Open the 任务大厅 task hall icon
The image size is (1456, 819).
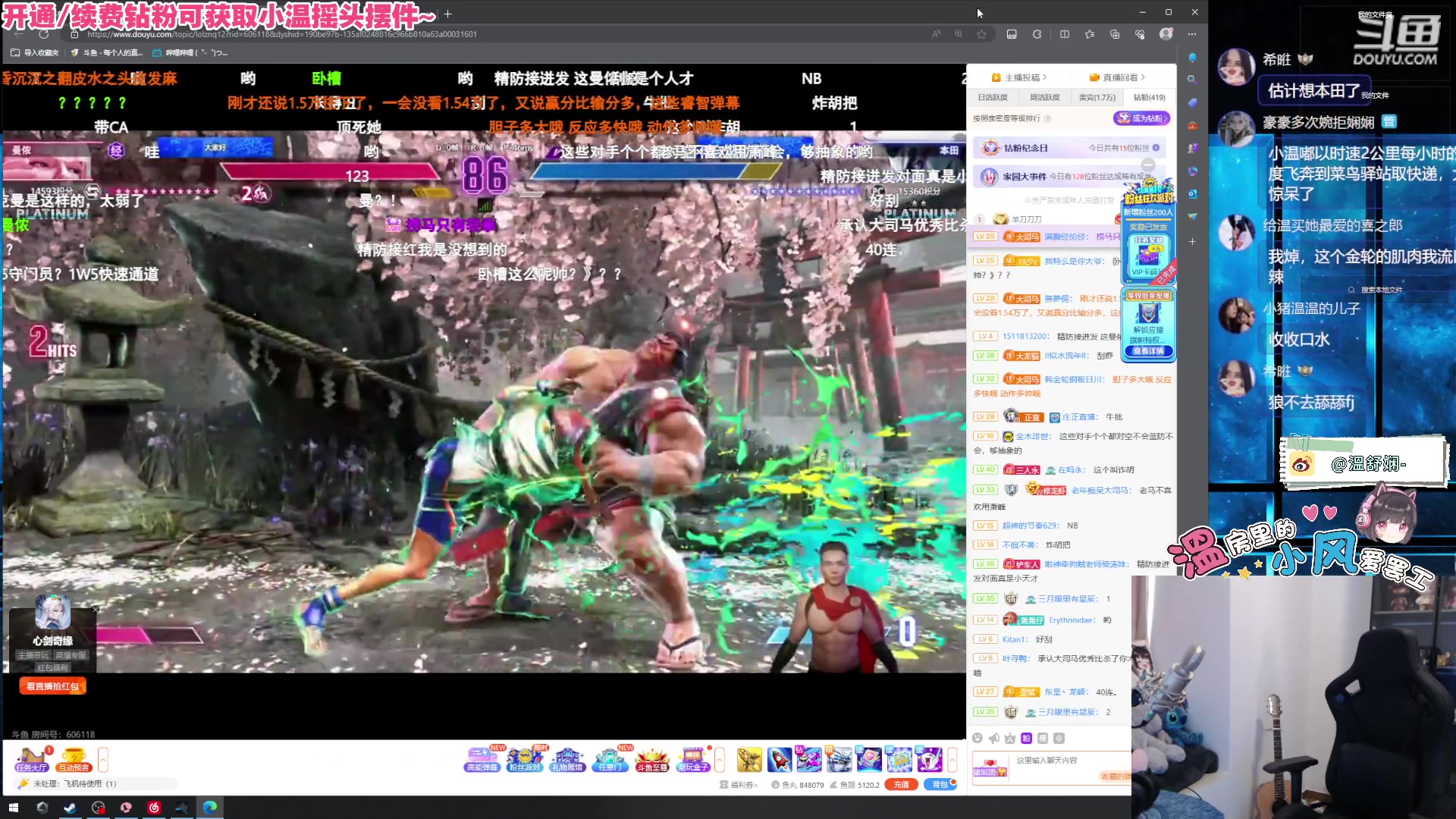pos(32,759)
